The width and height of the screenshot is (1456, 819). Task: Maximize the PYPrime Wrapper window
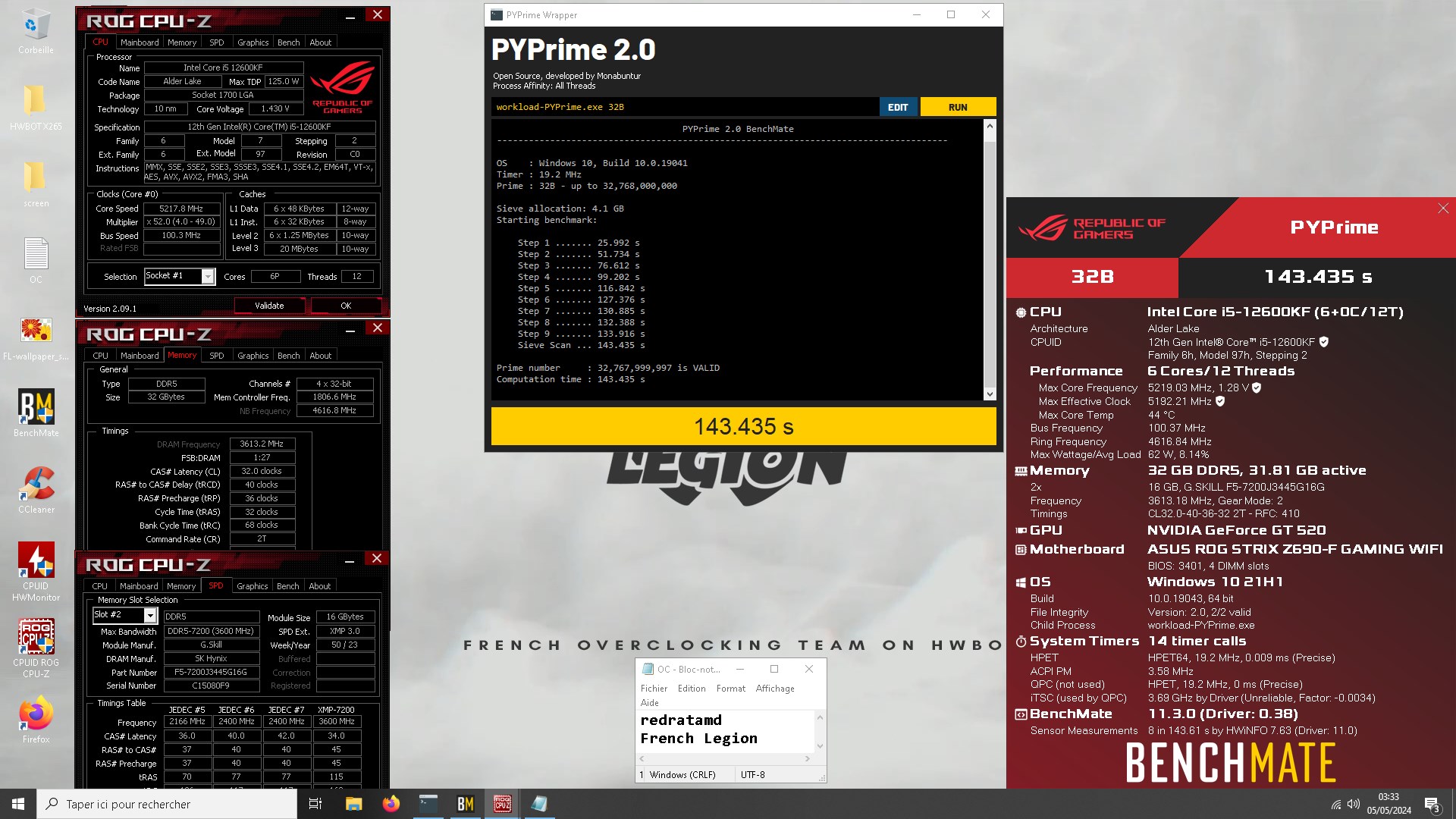pyautogui.click(x=951, y=14)
